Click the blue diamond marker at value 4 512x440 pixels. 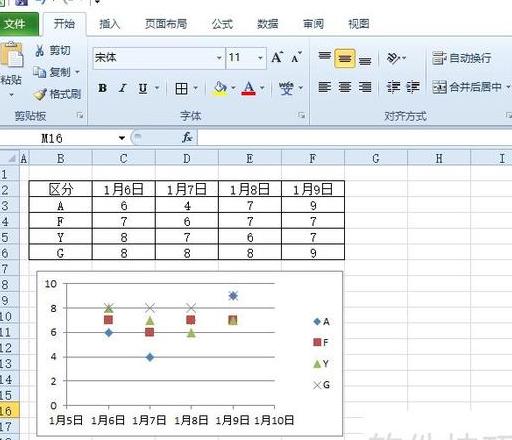click(150, 357)
